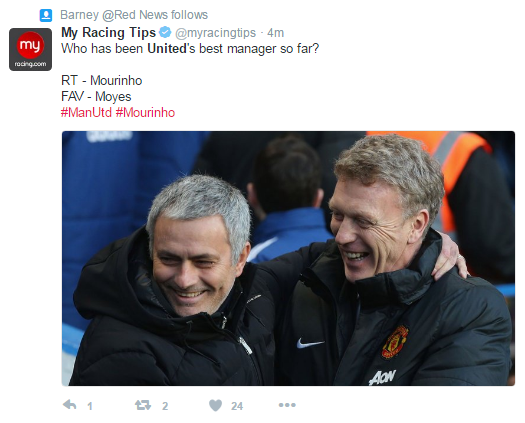Click the tweet text RT - Mourinho

point(102,81)
